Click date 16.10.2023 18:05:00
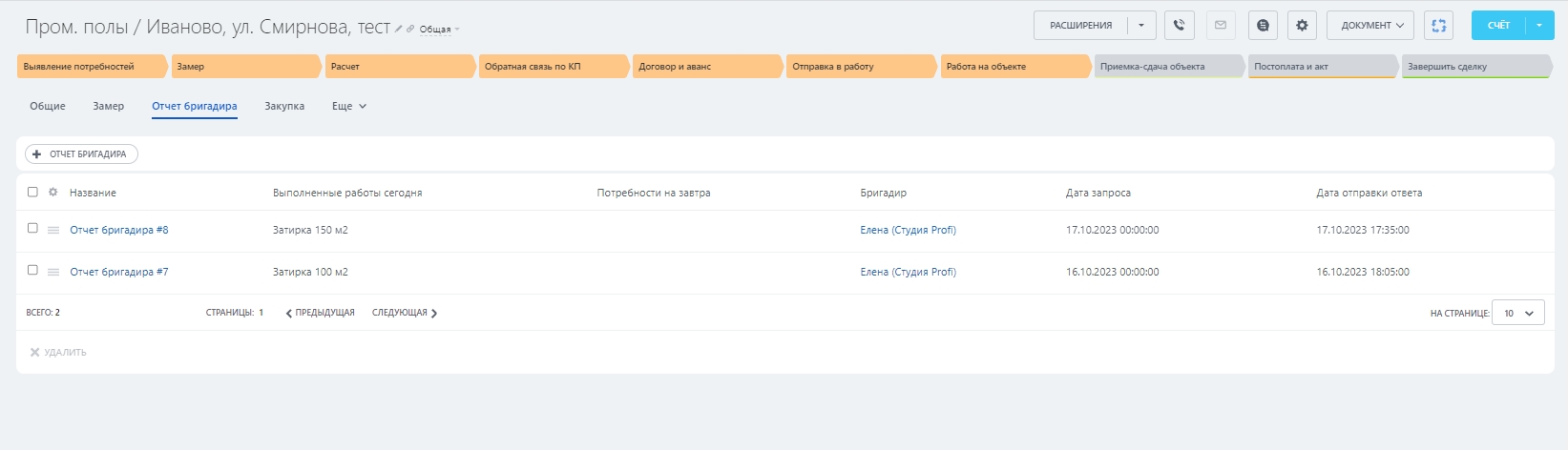 click(x=1363, y=272)
